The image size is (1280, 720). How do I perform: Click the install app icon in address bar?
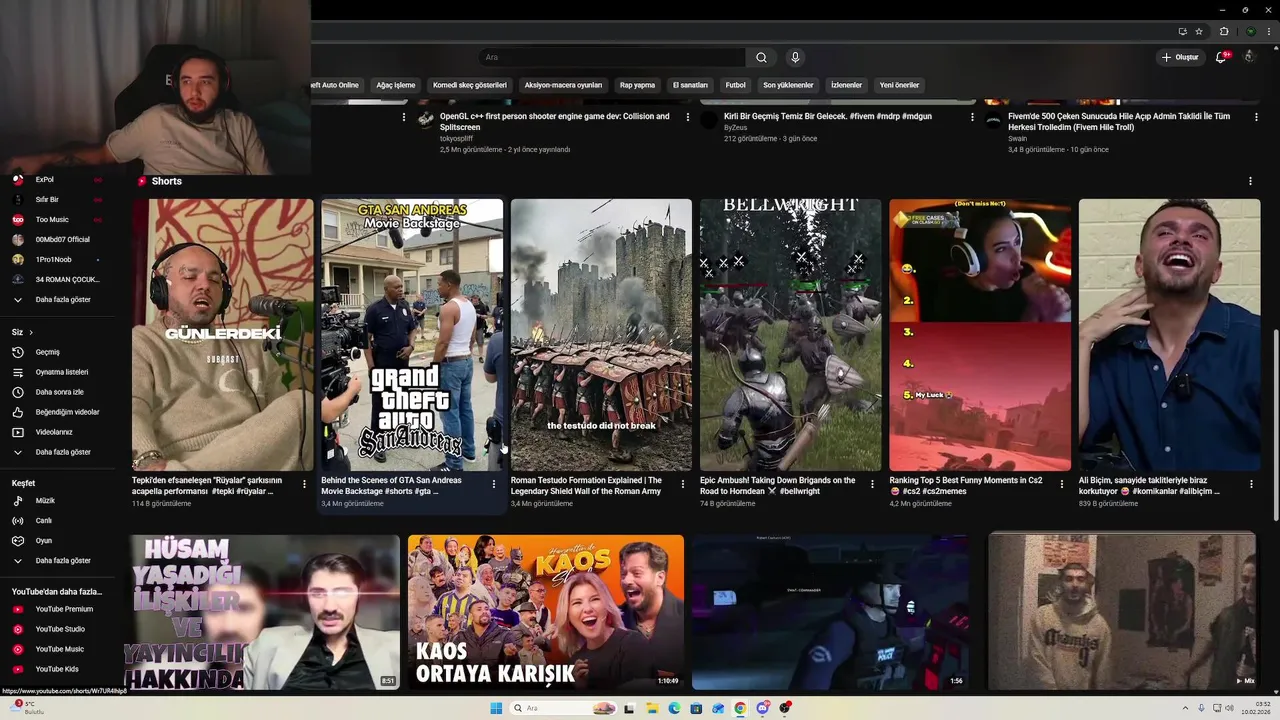(x=1182, y=31)
